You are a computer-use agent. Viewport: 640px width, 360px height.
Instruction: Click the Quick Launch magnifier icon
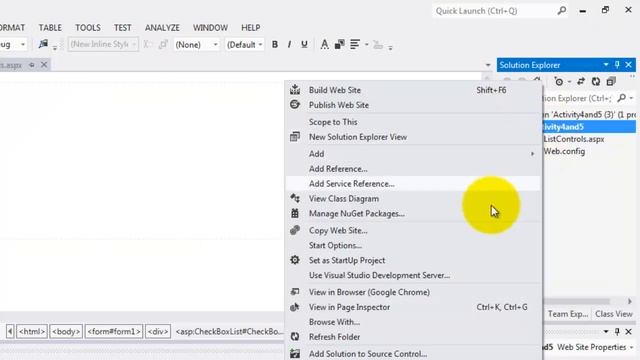coord(562,11)
